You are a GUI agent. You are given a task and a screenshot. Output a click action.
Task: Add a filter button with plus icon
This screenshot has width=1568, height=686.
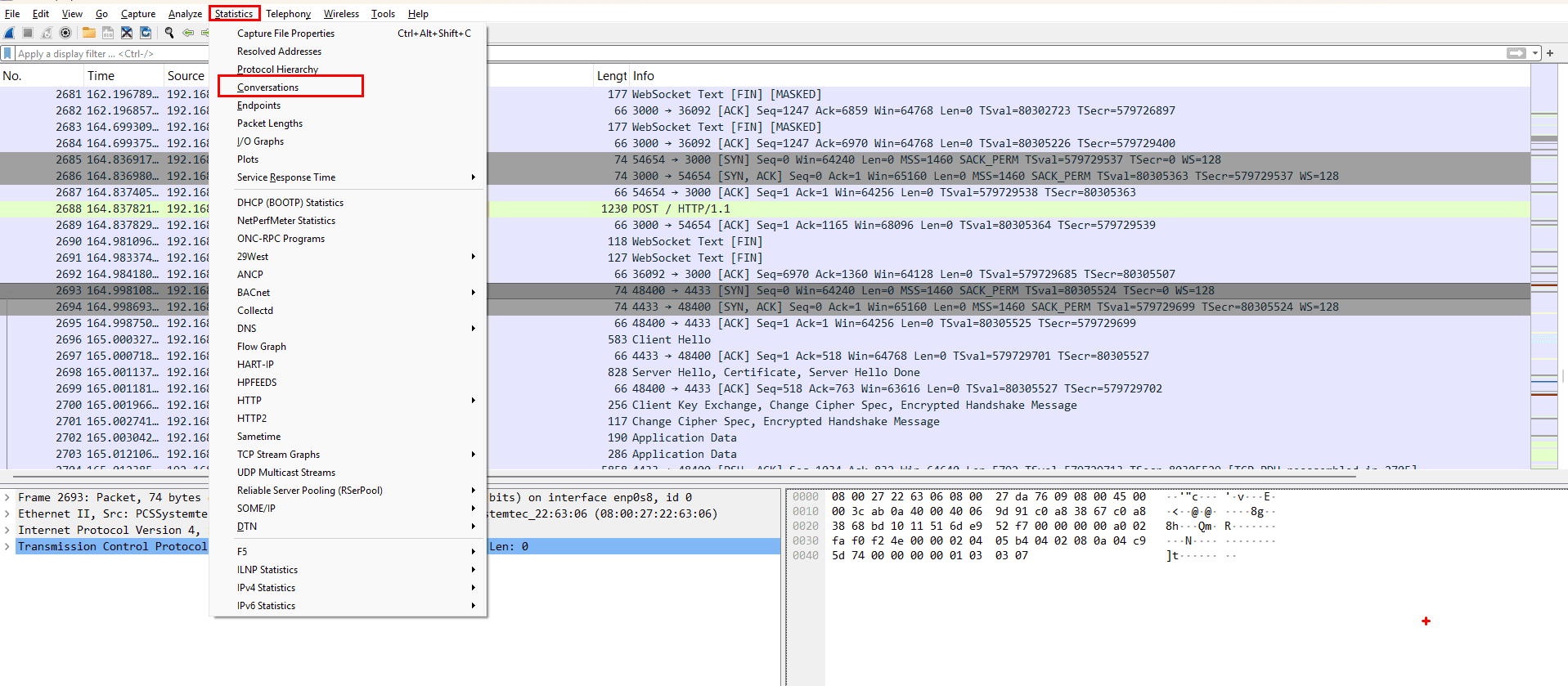[x=1550, y=53]
